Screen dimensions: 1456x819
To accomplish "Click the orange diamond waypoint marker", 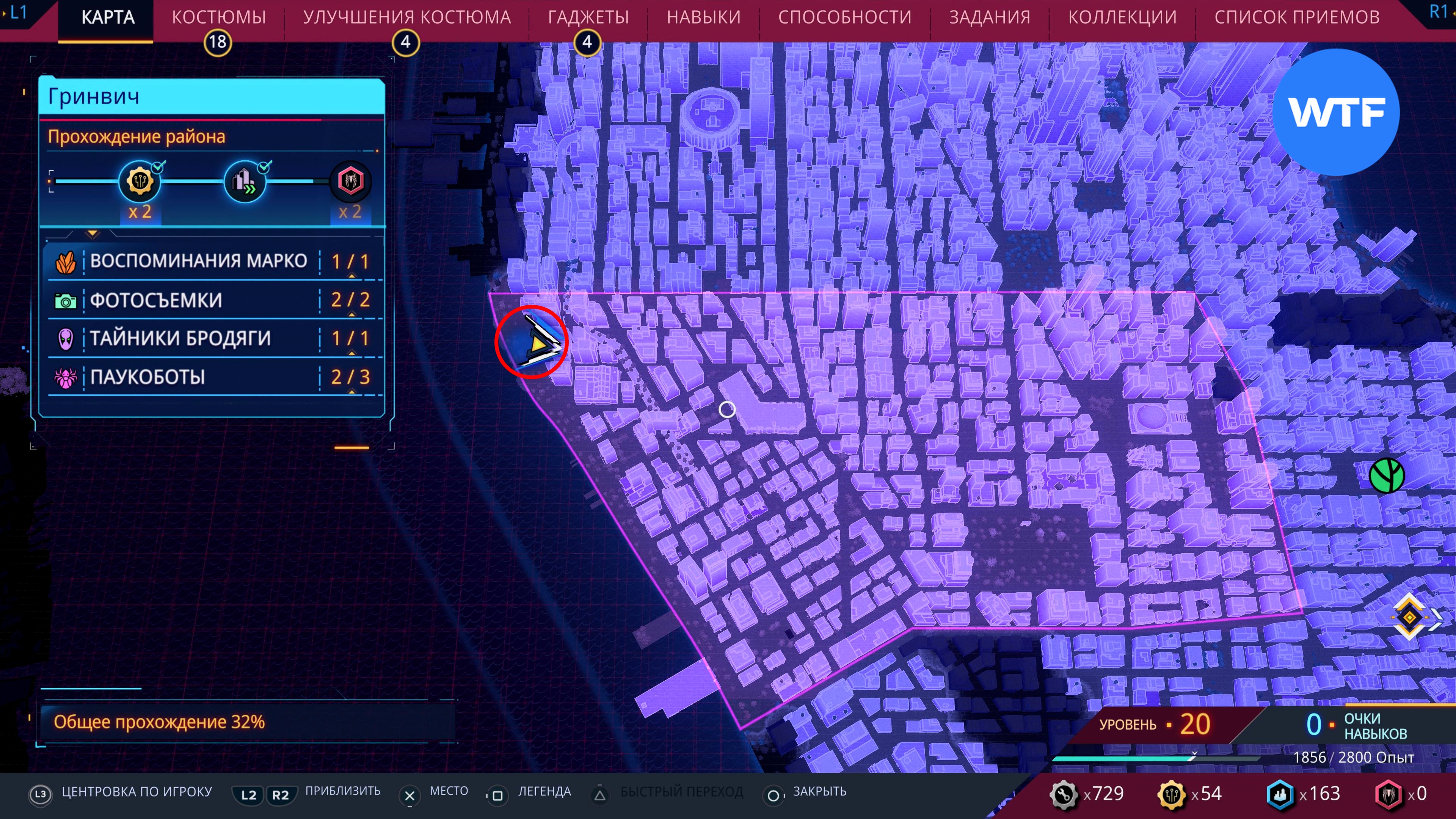I will click(x=1410, y=617).
